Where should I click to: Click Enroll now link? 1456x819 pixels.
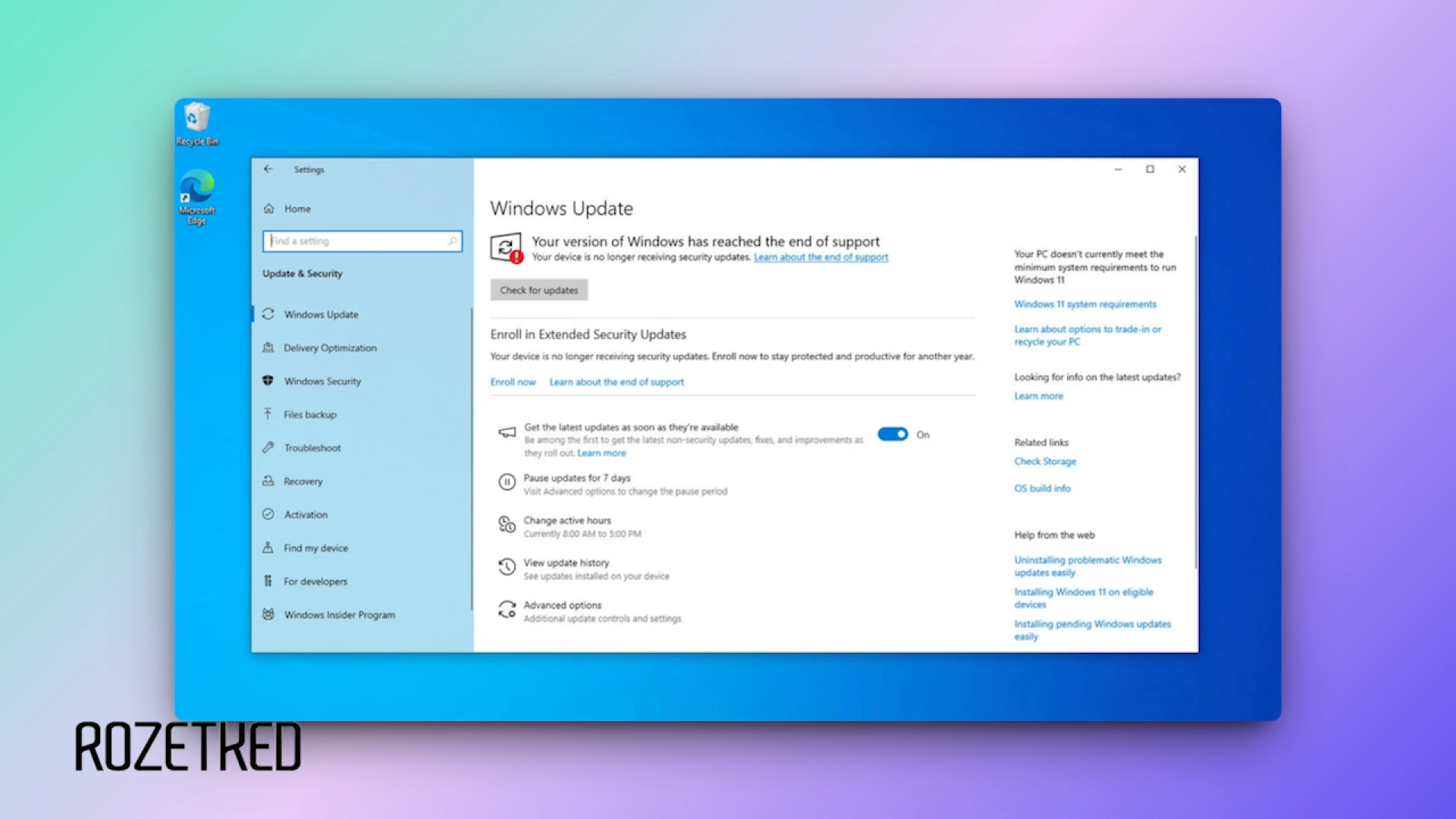pos(513,382)
